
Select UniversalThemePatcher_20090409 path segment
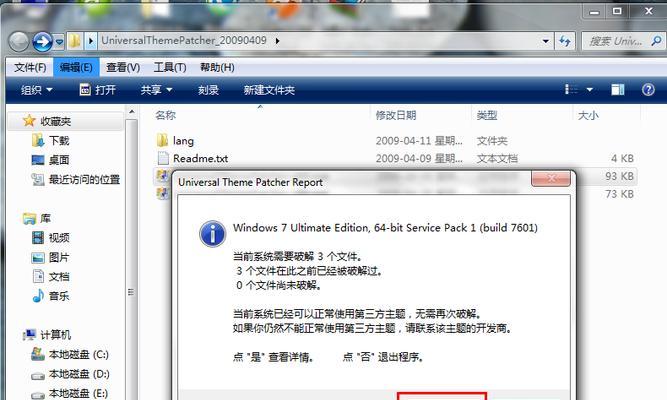(x=184, y=40)
